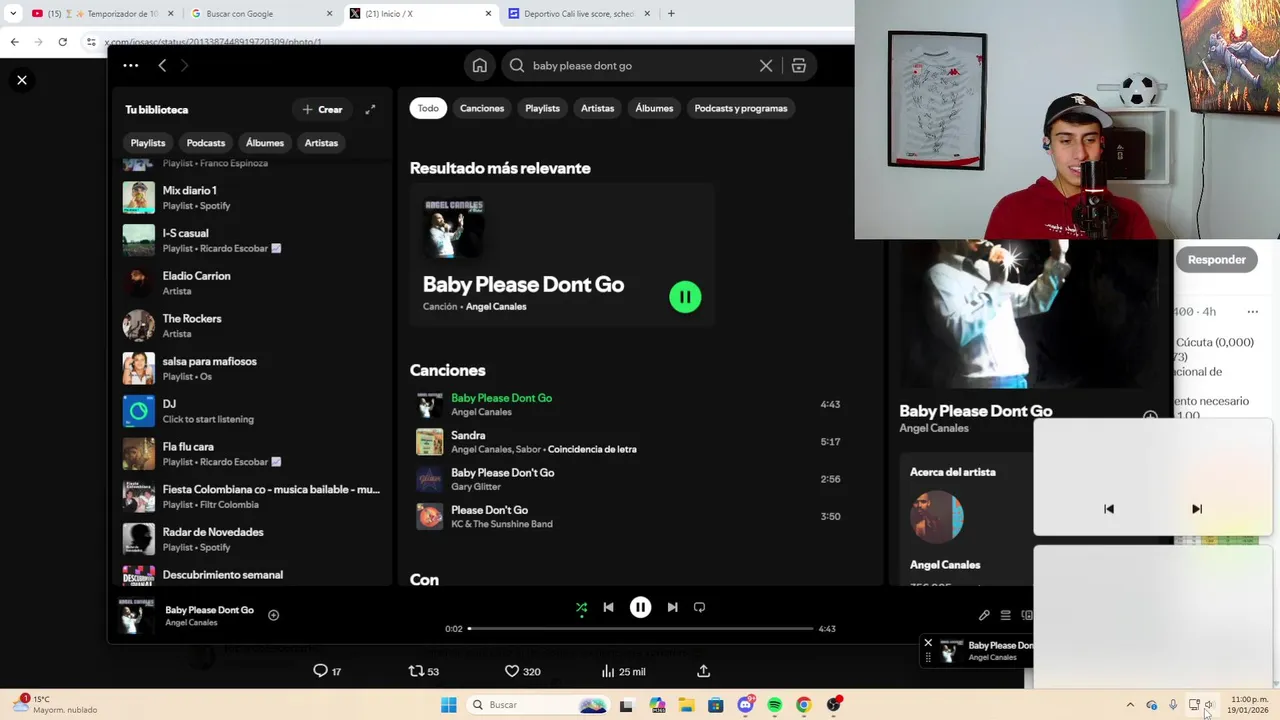Filter the library by Álbumes

265,143
